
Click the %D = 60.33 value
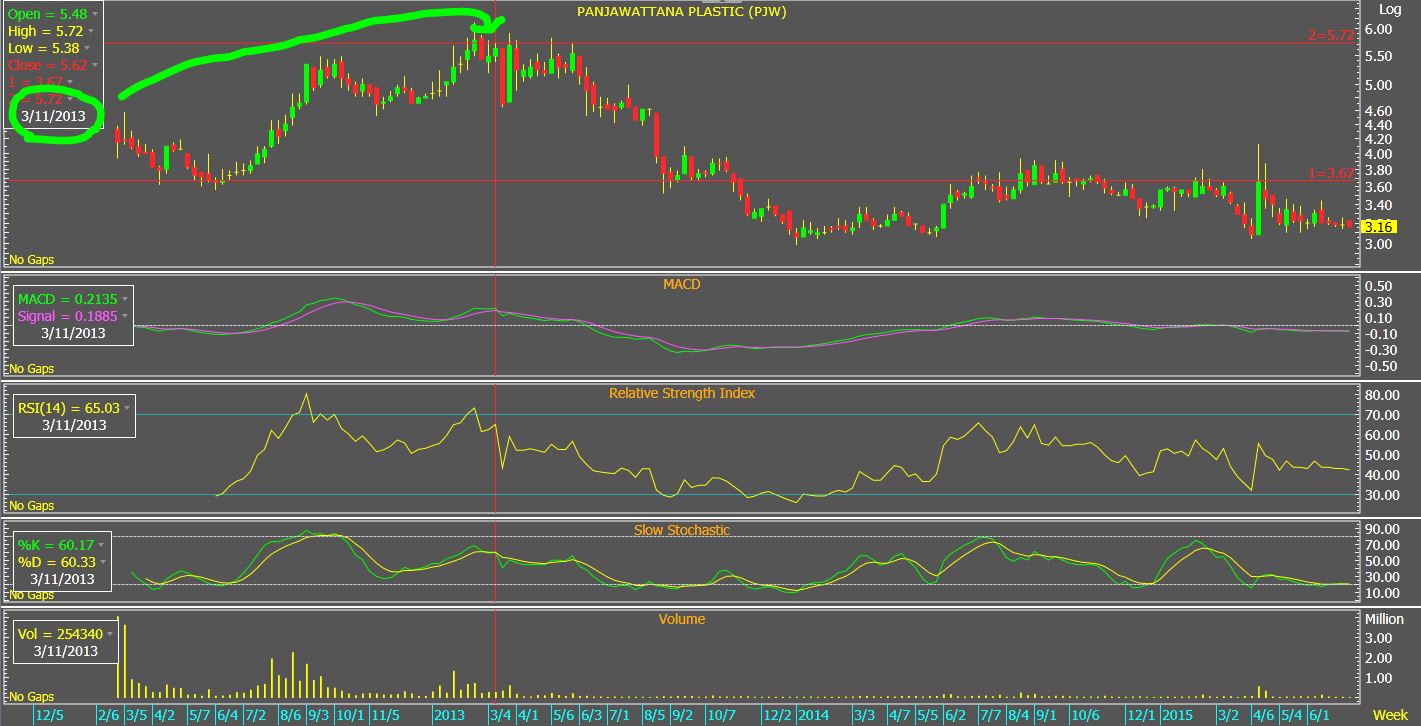coord(56,562)
